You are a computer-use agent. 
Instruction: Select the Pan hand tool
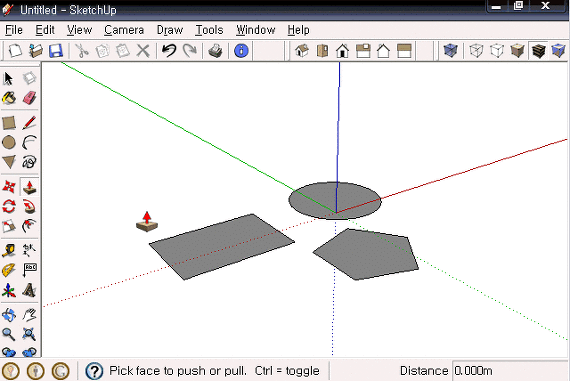[29, 315]
